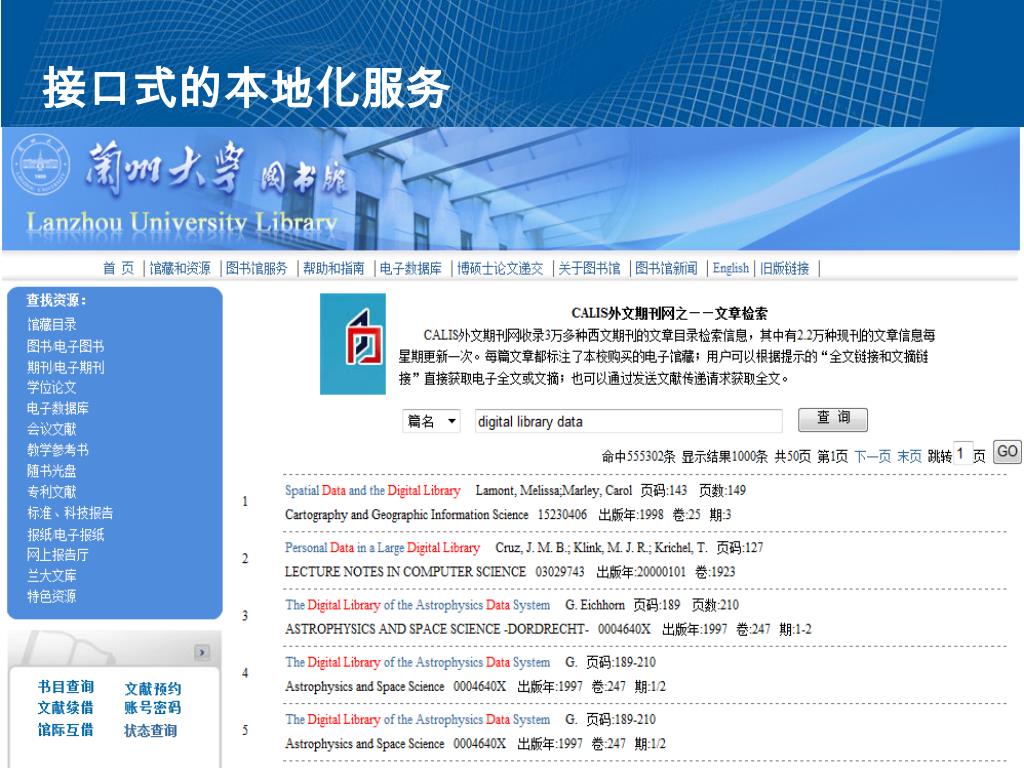Open 状态查询 quick link
Screen dimensions: 1024x768
pos(151,731)
